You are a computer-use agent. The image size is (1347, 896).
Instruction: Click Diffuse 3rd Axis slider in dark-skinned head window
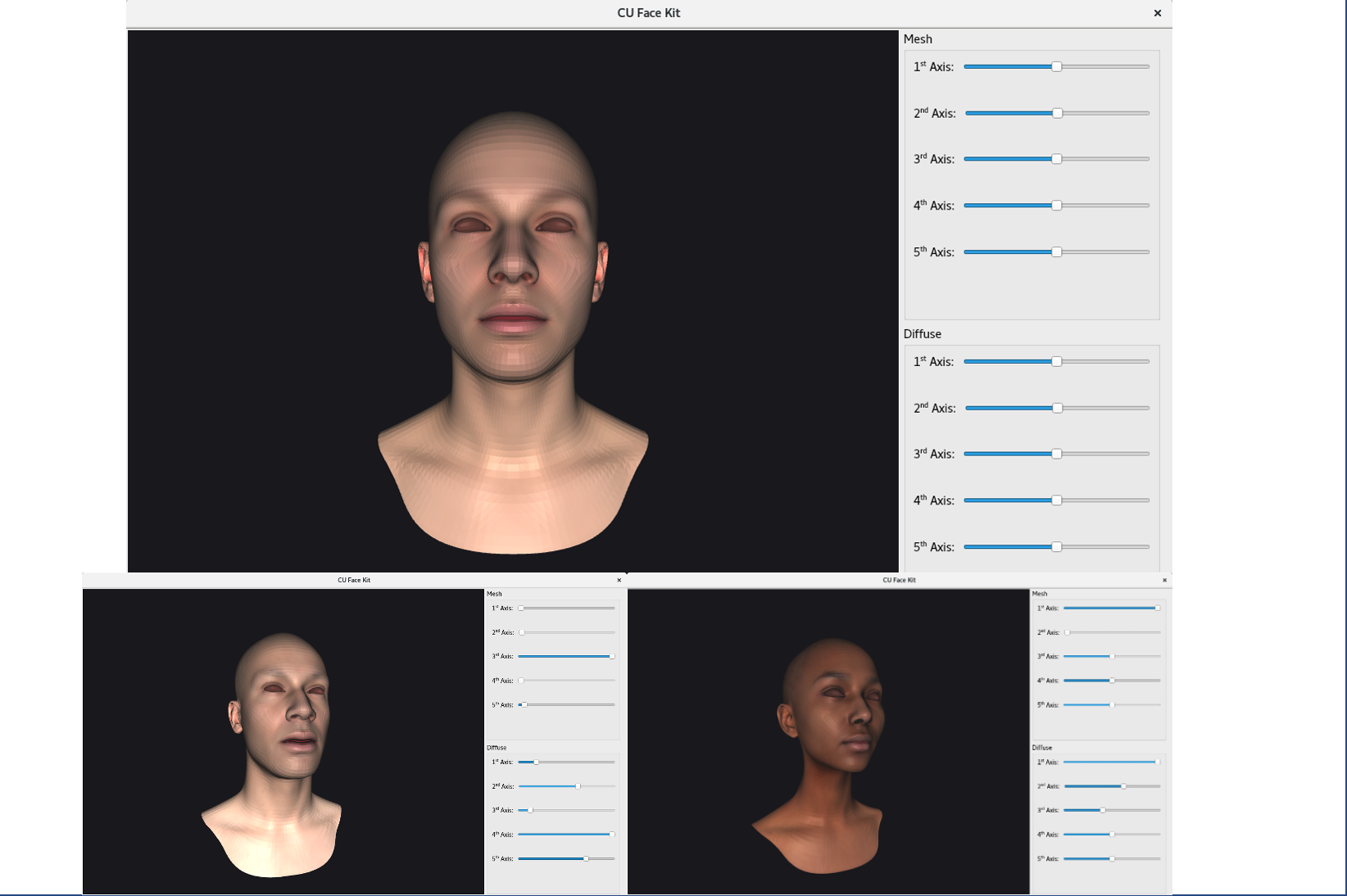pyautogui.click(x=1112, y=810)
